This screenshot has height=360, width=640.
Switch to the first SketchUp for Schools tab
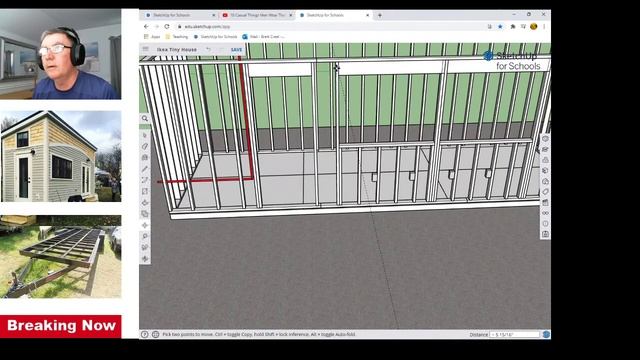click(x=180, y=15)
